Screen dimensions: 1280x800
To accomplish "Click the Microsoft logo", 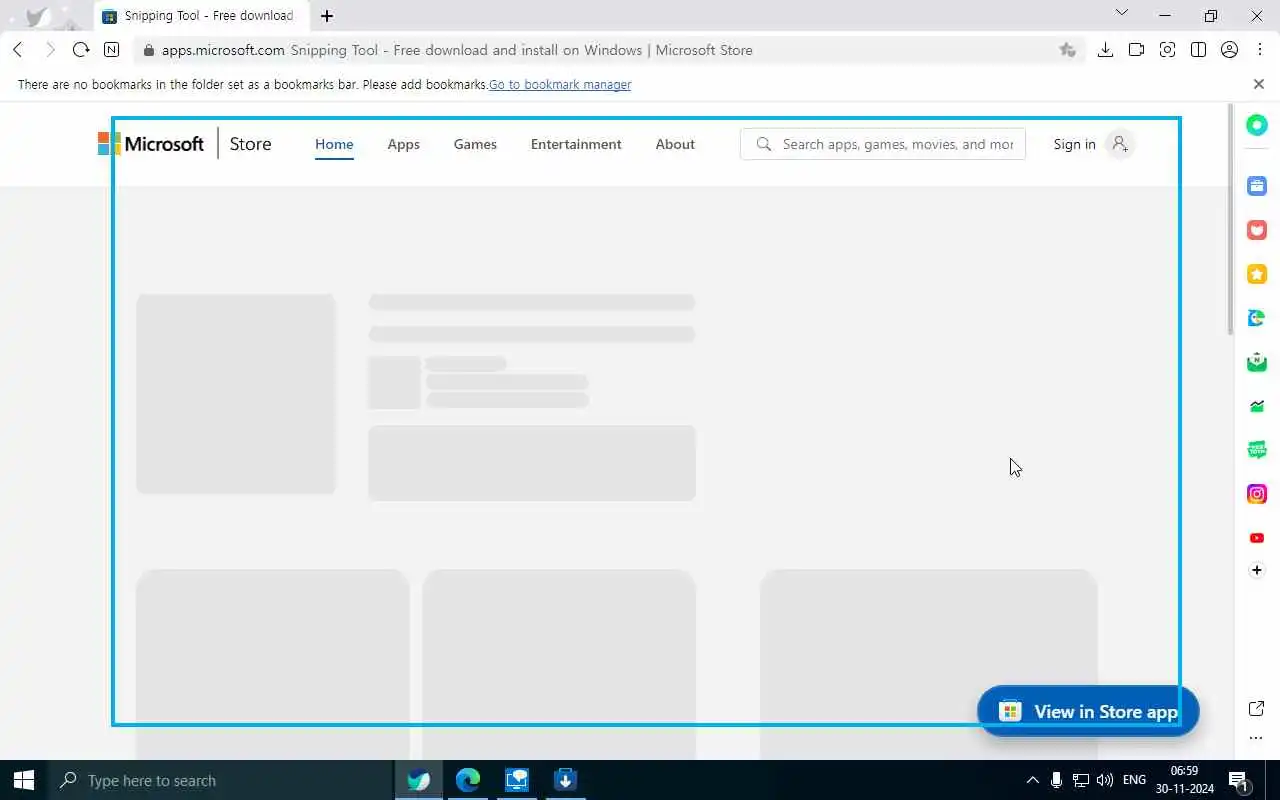I will coord(151,144).
